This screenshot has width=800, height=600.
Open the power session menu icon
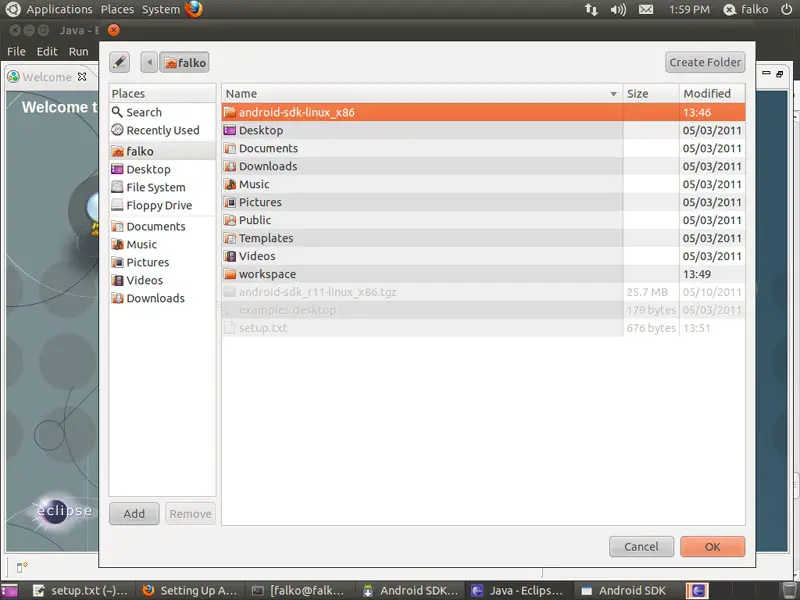coord(786,9)
